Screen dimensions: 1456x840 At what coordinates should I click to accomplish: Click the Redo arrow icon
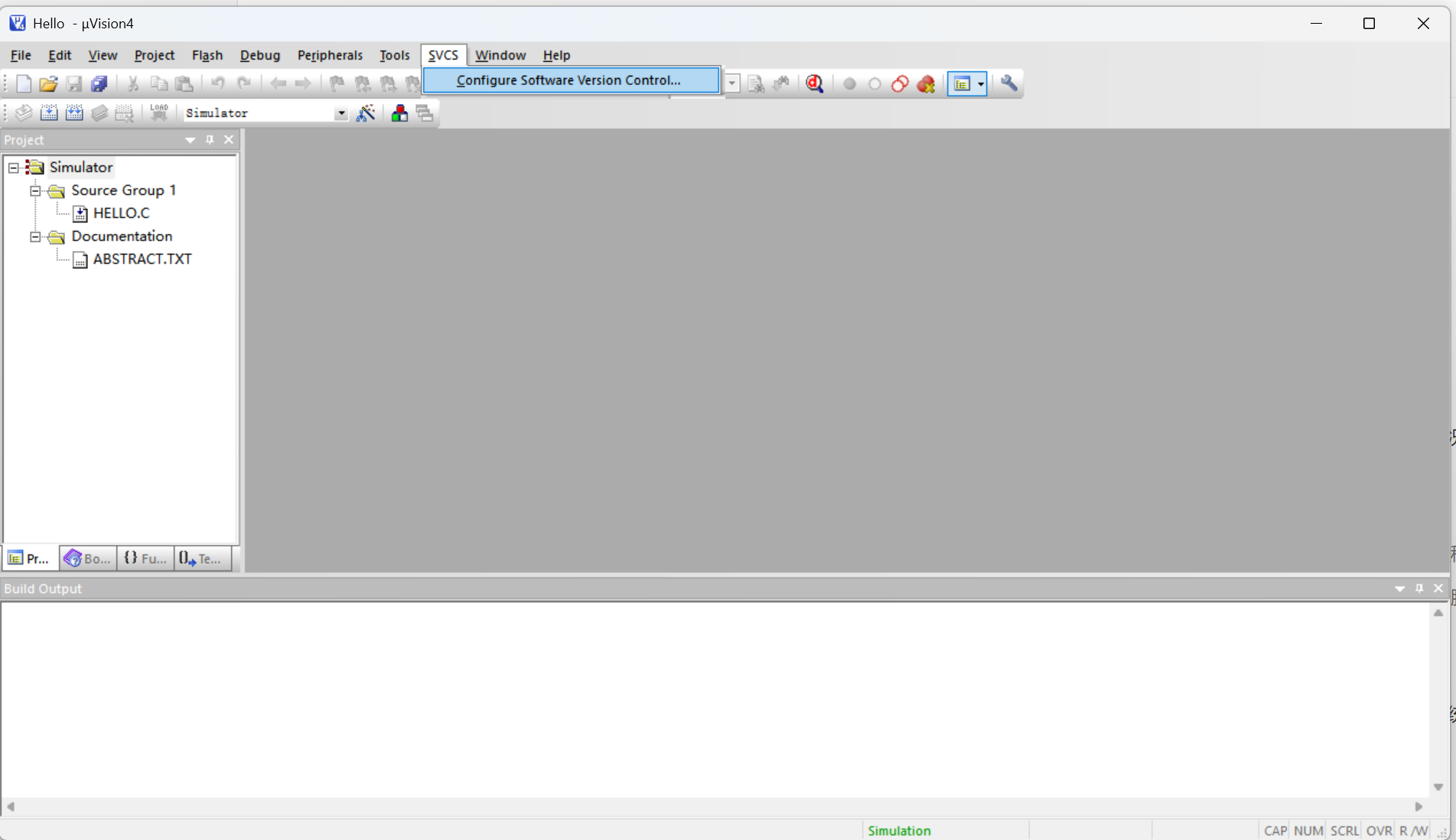pyautogui.click(x=244, y=83)
